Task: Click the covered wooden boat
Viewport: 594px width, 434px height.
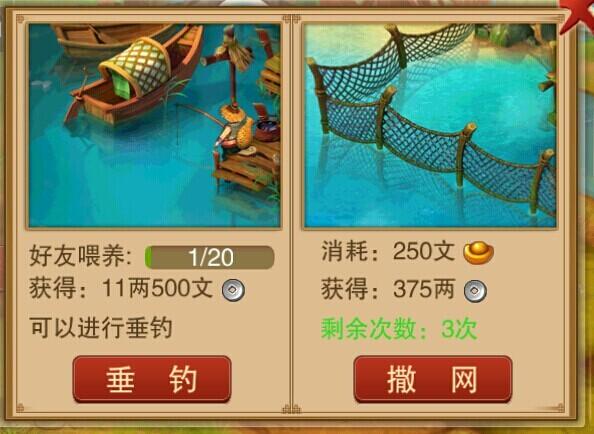Action: [x=133, y=80]
